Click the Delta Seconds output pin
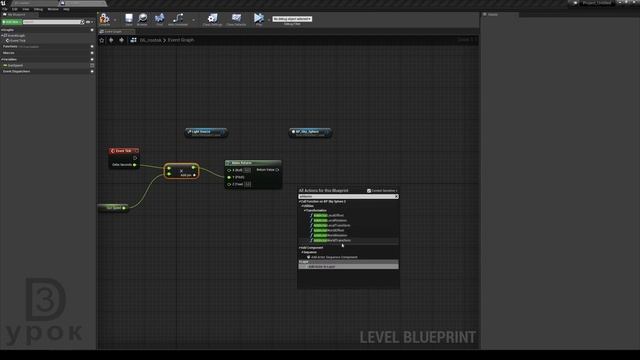 point(135,165)
